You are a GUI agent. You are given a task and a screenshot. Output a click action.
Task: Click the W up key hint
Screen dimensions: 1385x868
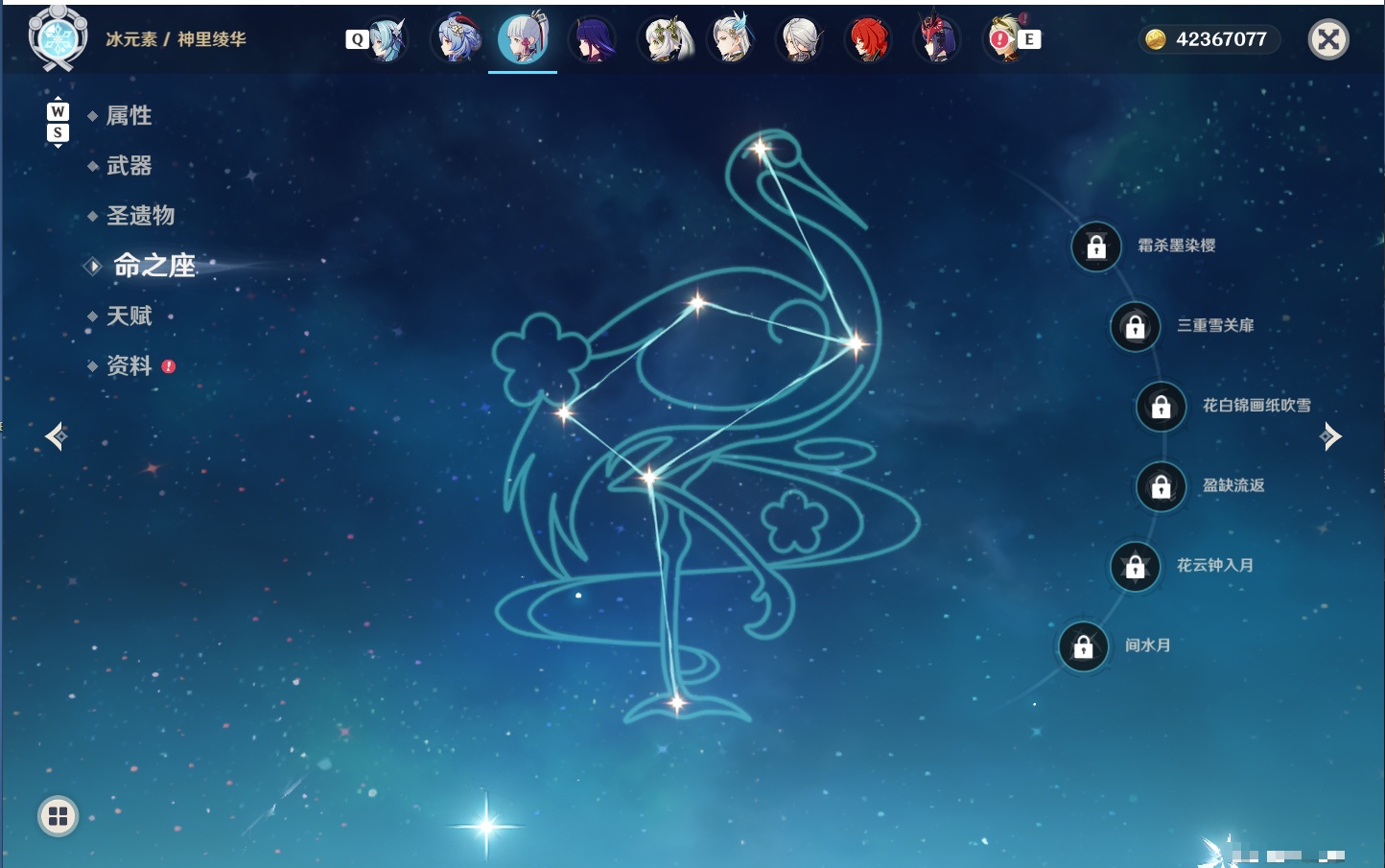point(58,111)
